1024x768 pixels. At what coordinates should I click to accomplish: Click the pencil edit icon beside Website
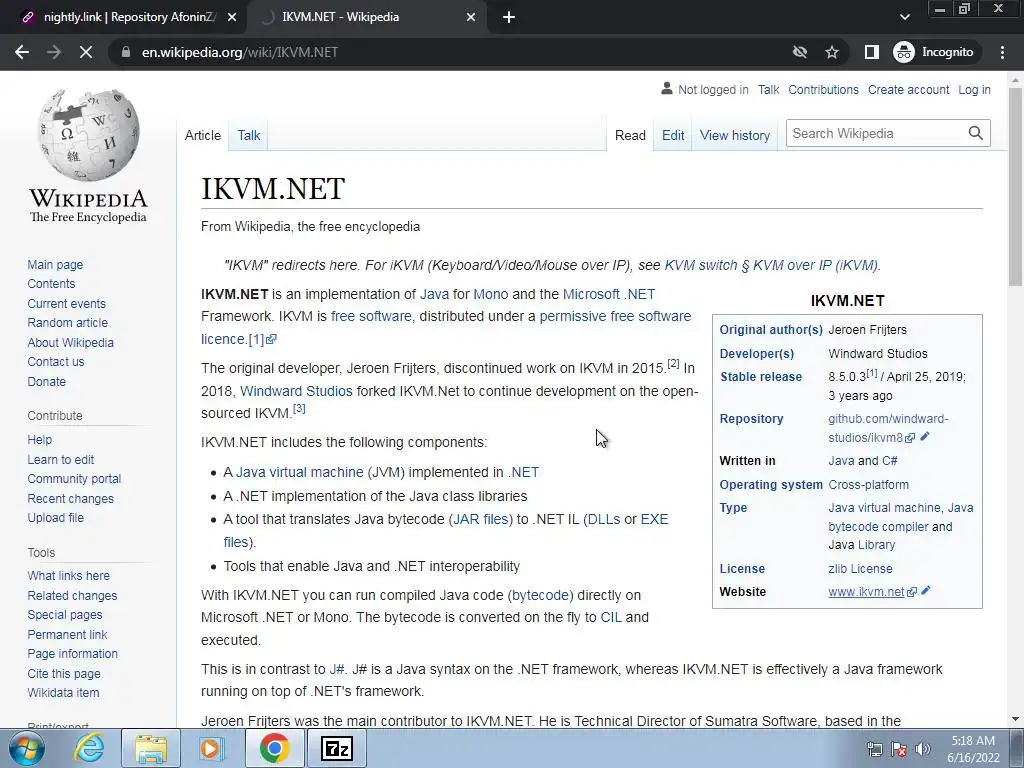pyautogui.click(x=925, y=590)
